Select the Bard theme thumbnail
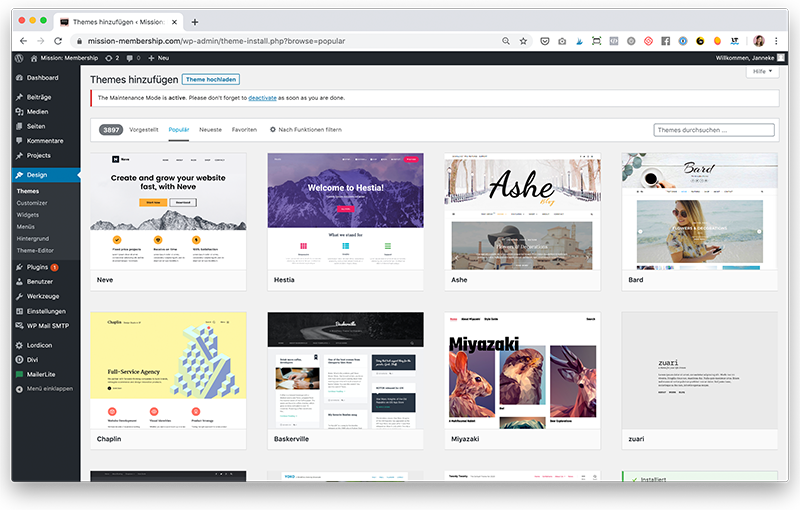Viewport: 800px width, 510px height. pyautogui.click(x=699, y=211)
